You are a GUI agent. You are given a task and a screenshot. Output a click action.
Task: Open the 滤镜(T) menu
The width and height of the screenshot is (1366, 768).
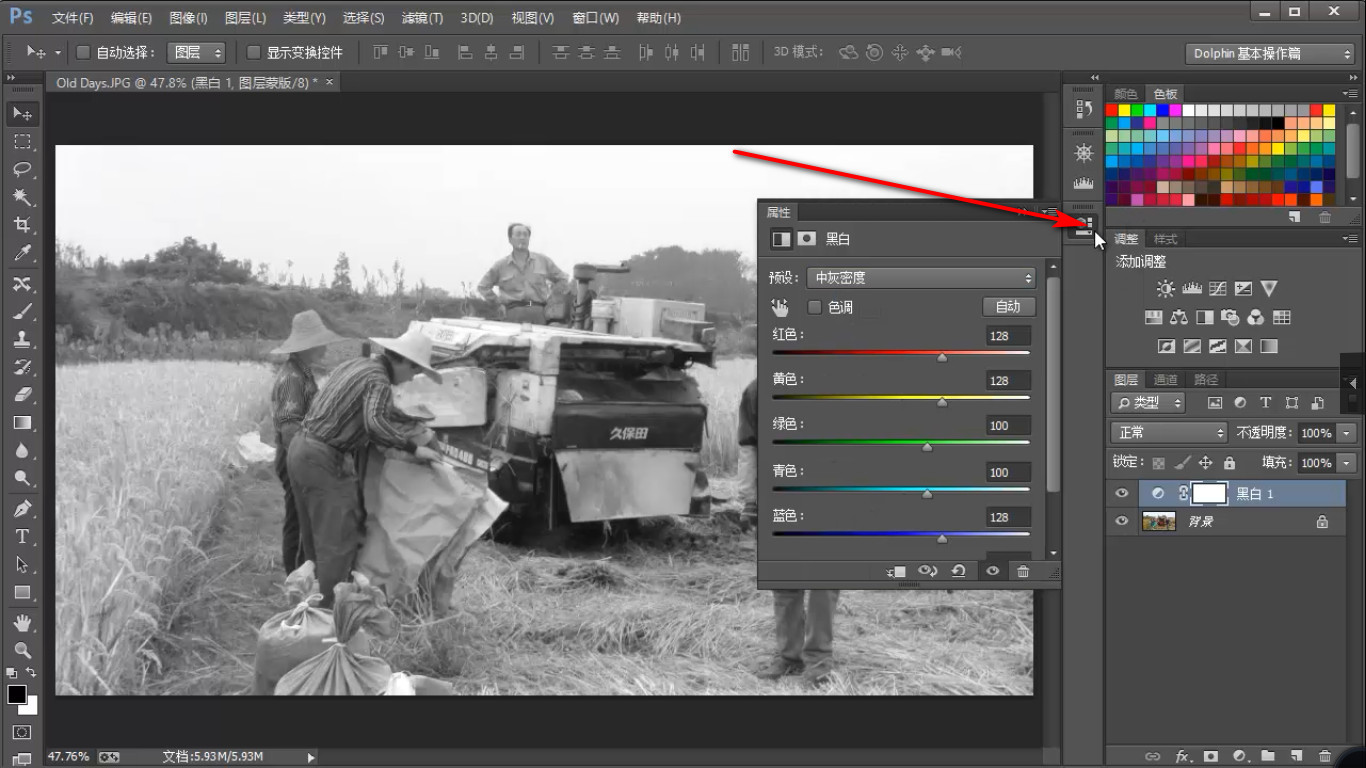click(421, 18)
